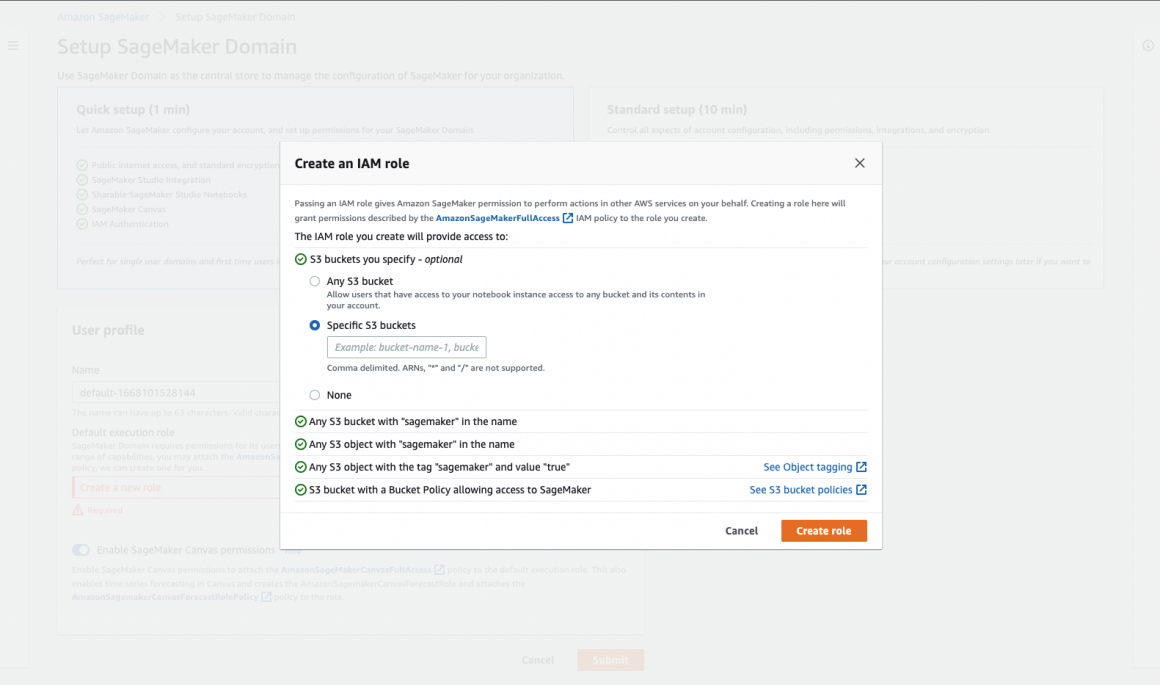
Task: Open the See Object tagging link
Action: click(x=807, y=467)
